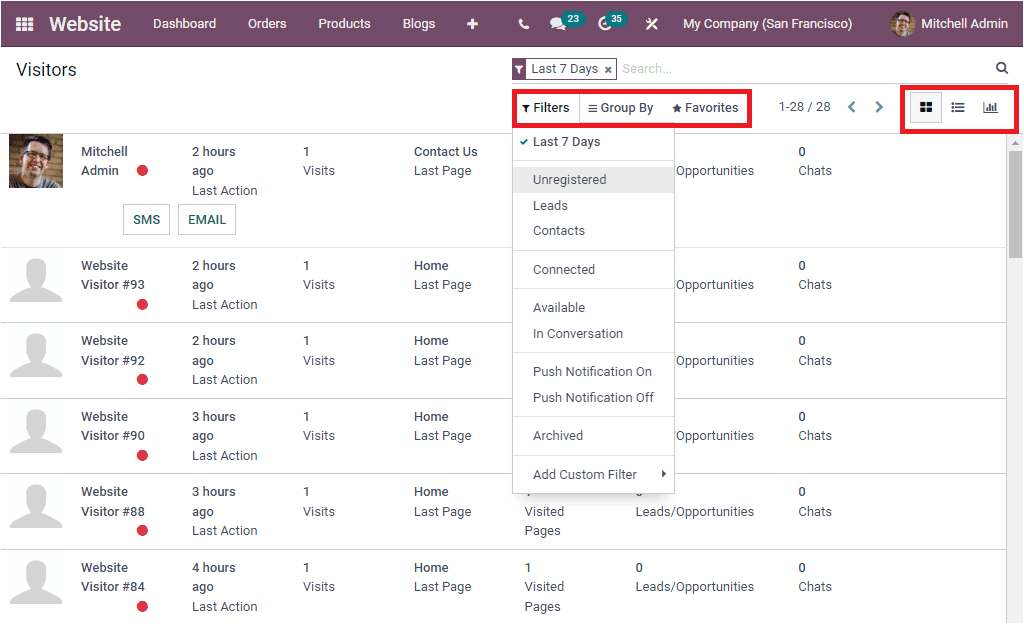
Task: Click the SMS button for Mitchell Admin
Action: (x=146, y=219)
